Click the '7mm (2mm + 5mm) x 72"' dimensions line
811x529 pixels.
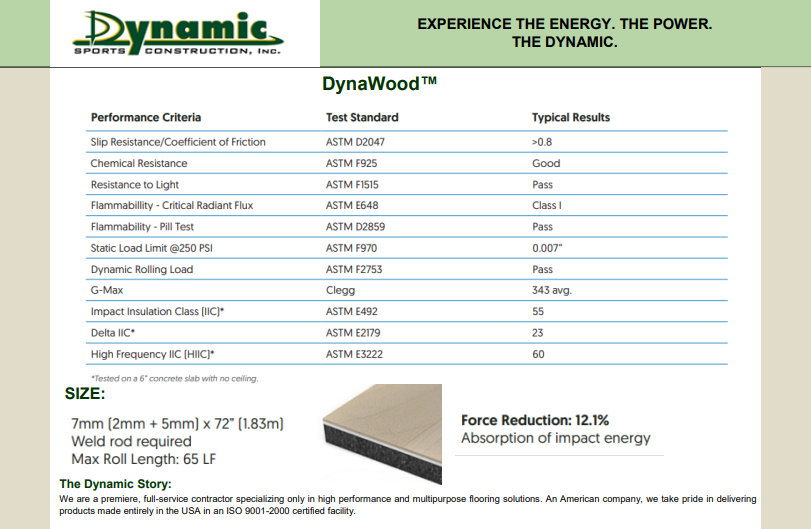[177, 424]
